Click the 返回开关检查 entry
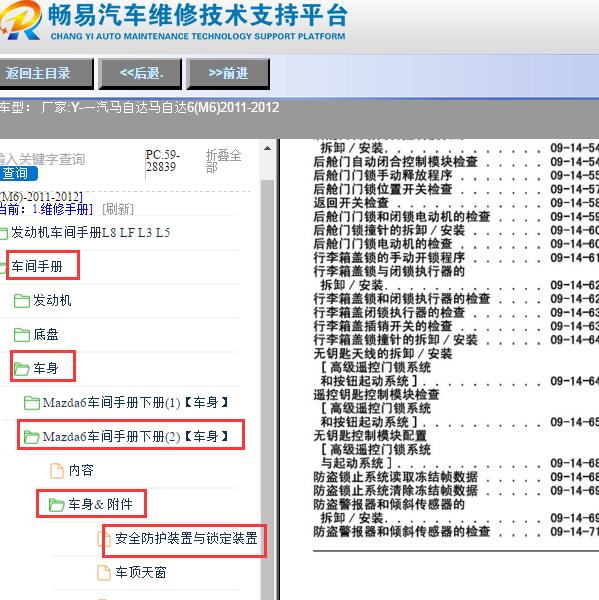 (351, 203)
